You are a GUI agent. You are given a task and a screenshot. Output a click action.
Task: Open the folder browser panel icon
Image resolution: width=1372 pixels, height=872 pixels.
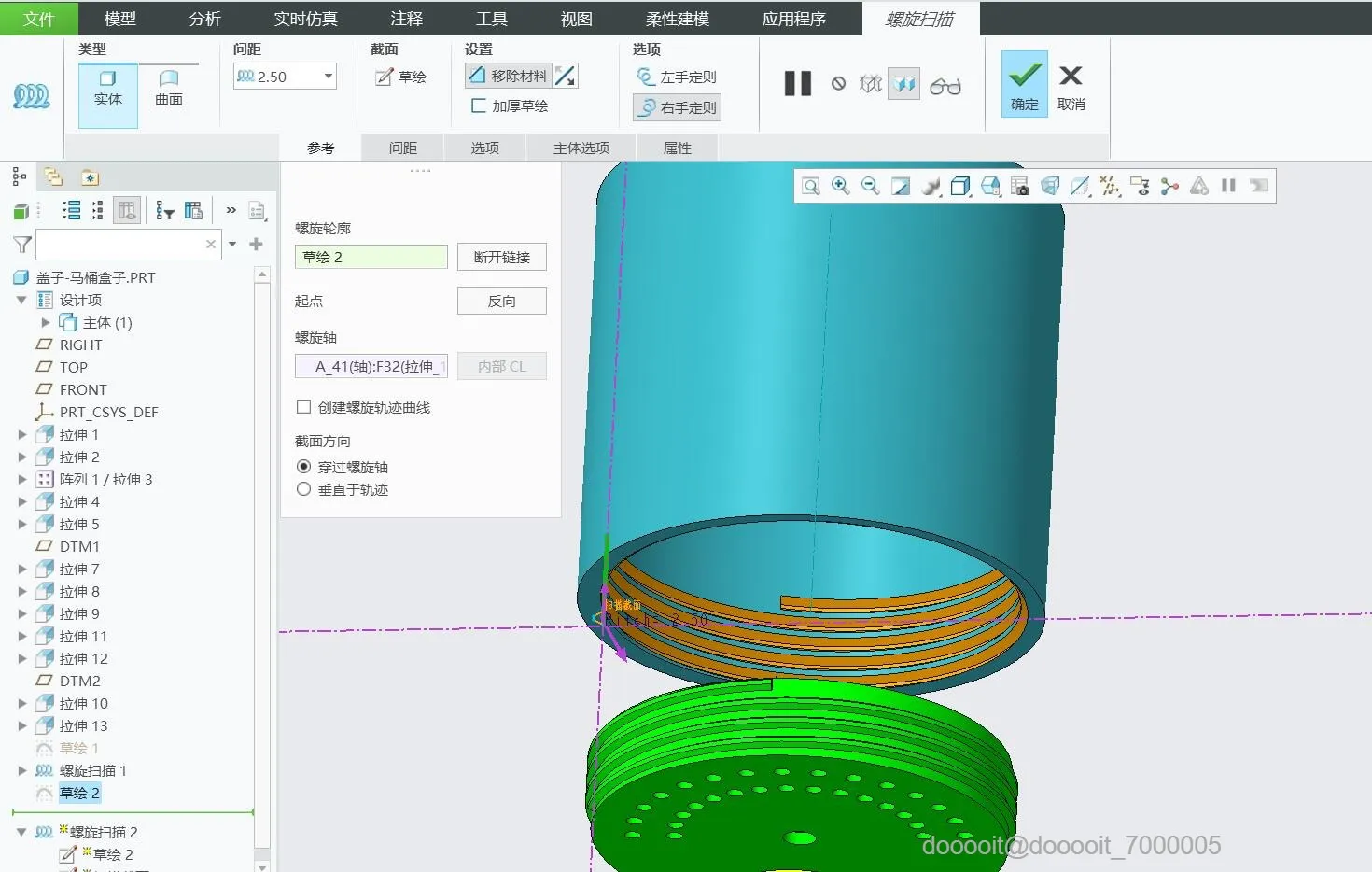pos(53,177)
